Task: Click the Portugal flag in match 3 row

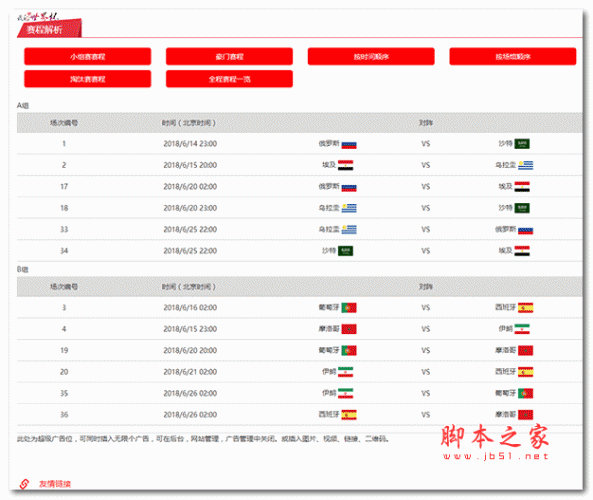Action: tap(349, 308)
